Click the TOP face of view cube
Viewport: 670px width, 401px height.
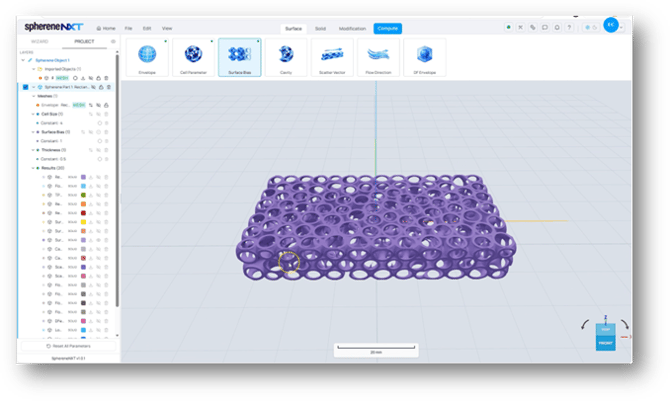tap(605, 330)
